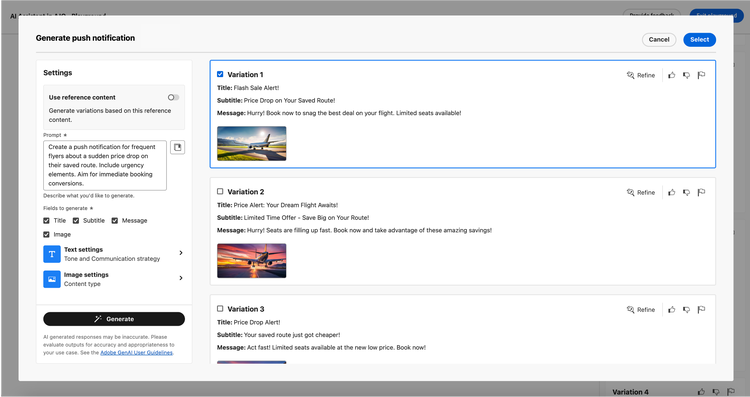Uncheck the Title field checkbox
The image size is (750, 397).
(46, 221)
